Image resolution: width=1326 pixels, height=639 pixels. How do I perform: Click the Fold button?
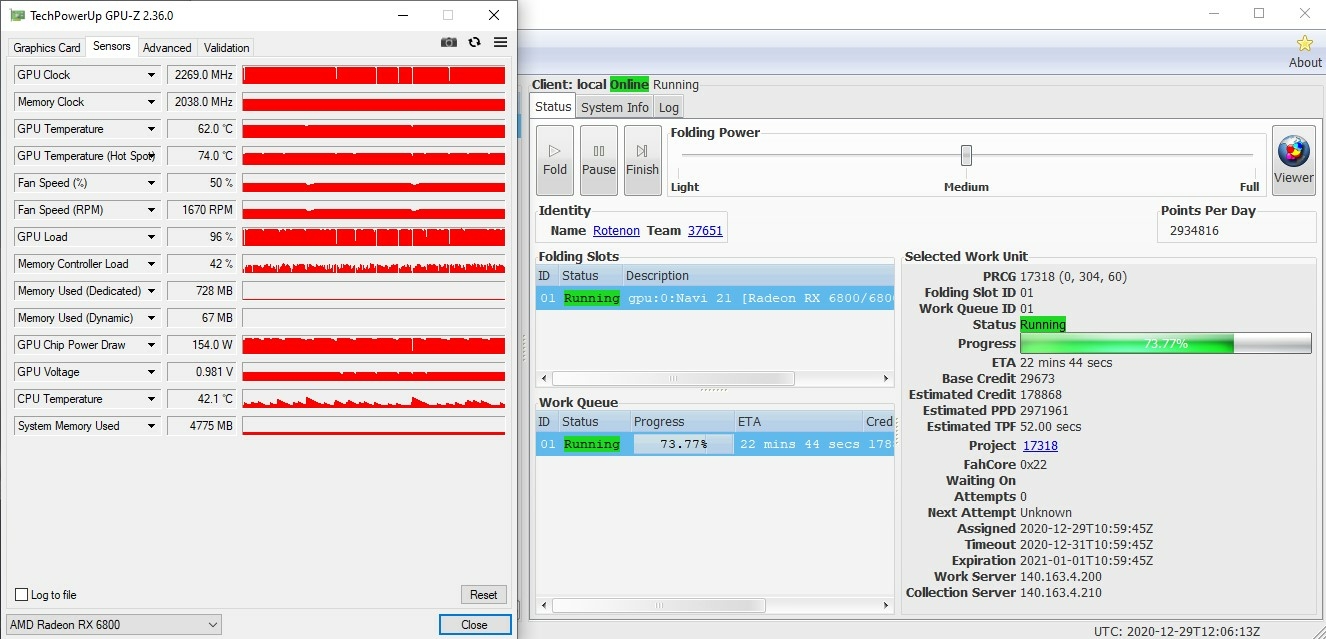[555, 160]
